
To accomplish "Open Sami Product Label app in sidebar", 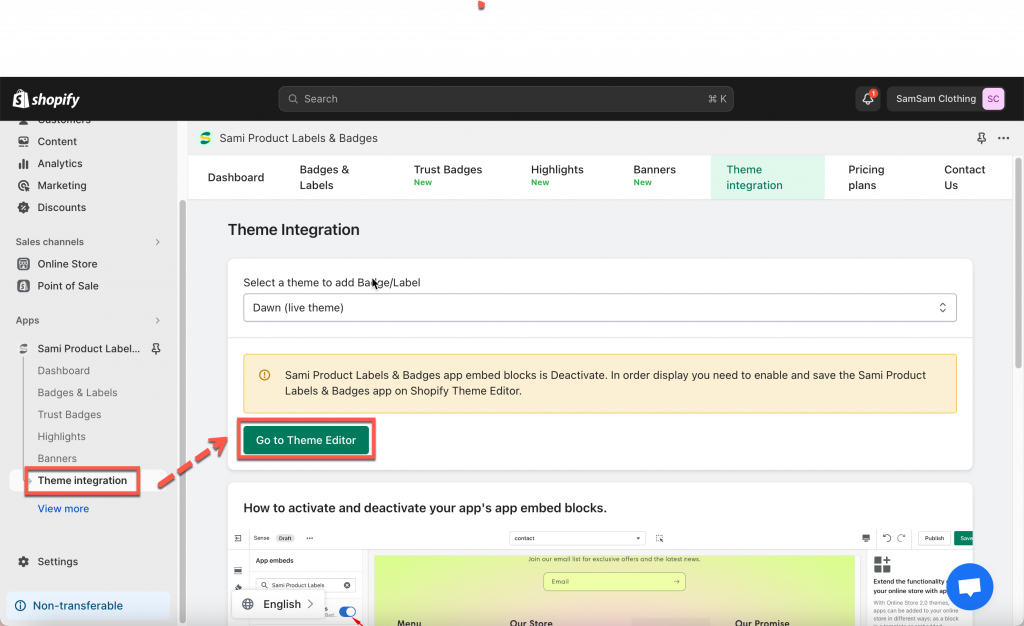I will 88,349.
